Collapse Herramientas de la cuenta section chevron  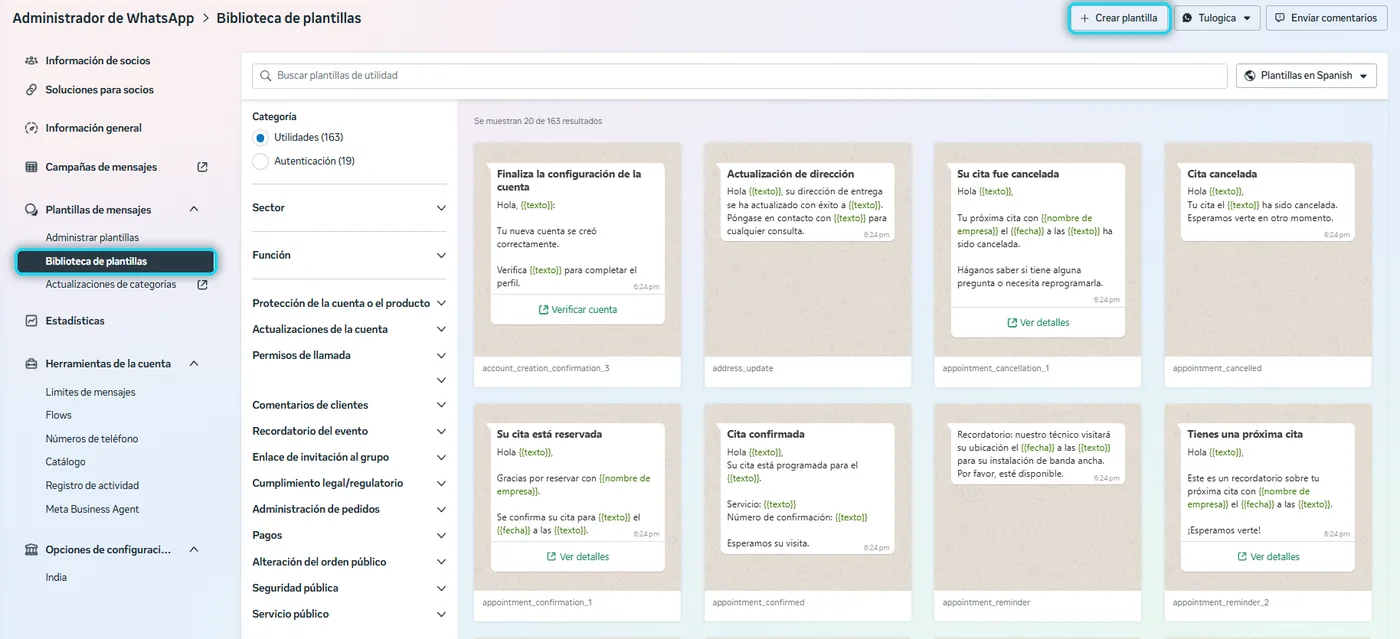pyautogui.click(x=194, y=364)
